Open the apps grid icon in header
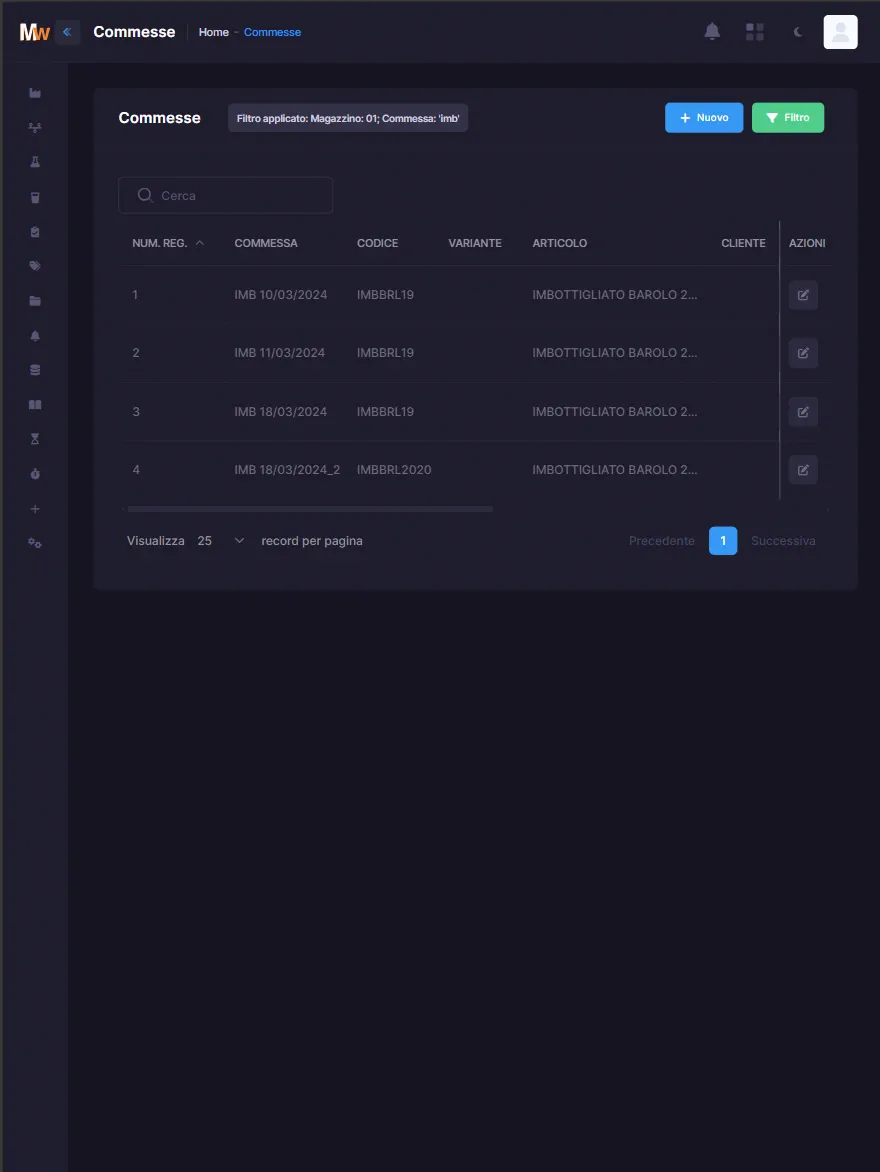 pos(754,31)
